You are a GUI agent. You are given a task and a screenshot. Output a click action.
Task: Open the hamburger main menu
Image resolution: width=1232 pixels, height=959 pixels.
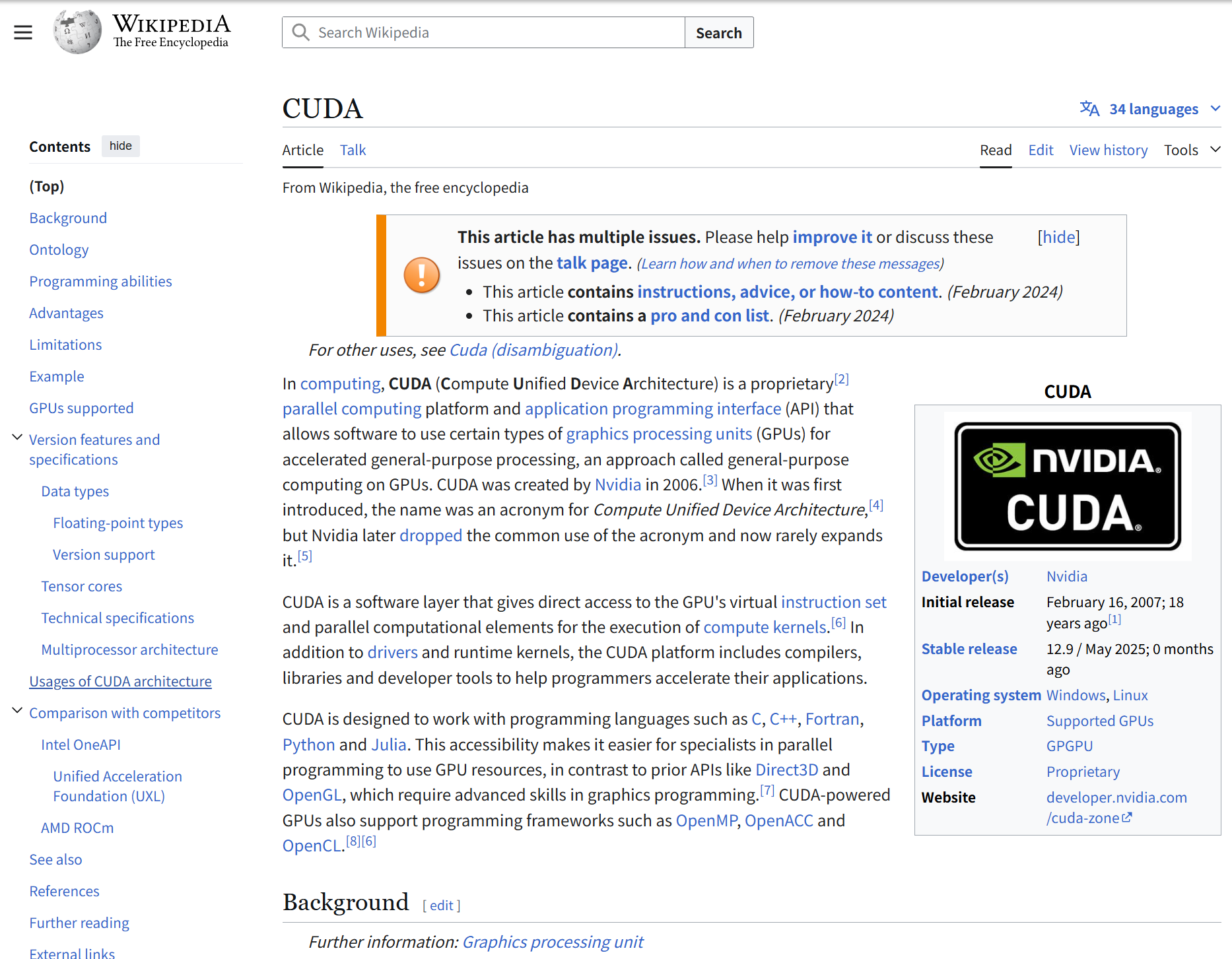tap(23, 32)
